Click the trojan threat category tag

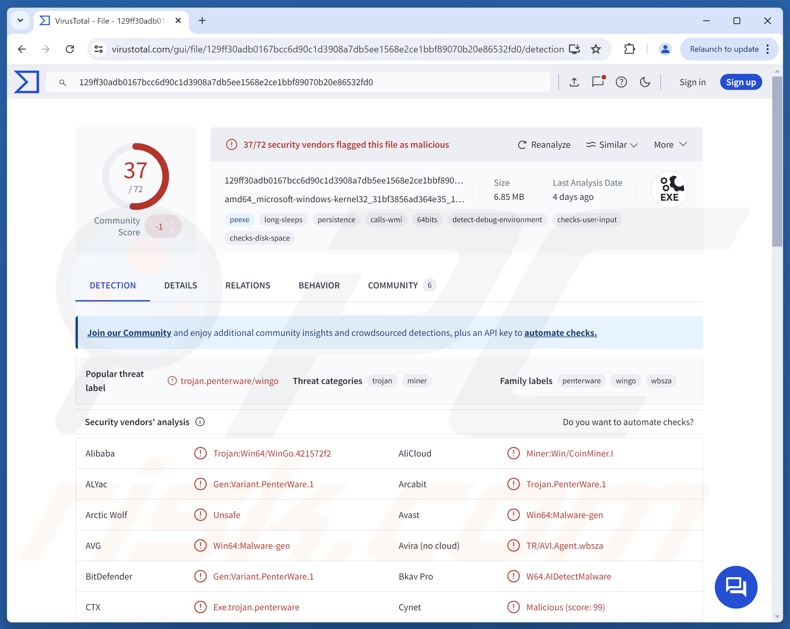pos(382,381)
